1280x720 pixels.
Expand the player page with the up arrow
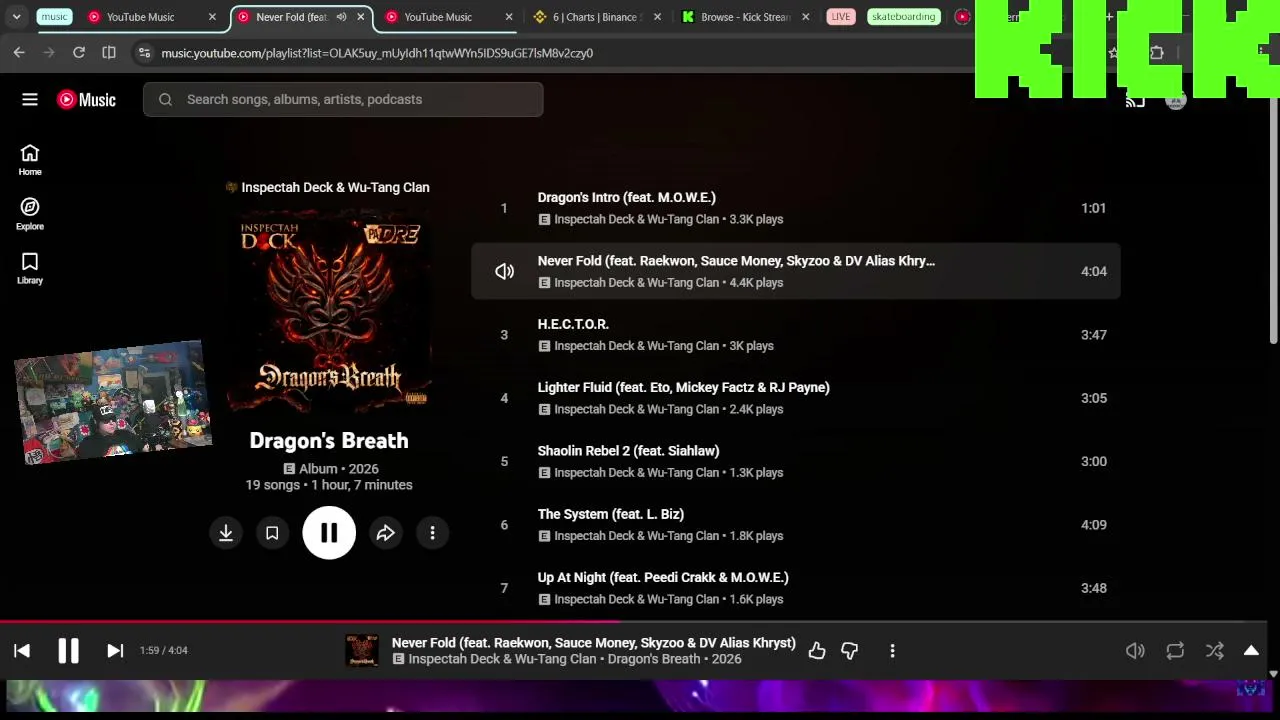[1251, 651]
